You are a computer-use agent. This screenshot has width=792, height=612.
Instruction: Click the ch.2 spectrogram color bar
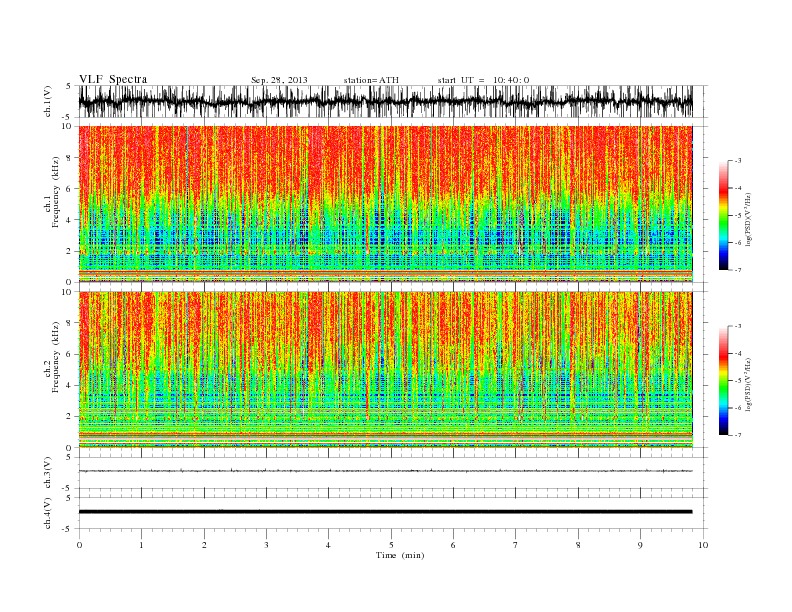(x=723, y=380)
